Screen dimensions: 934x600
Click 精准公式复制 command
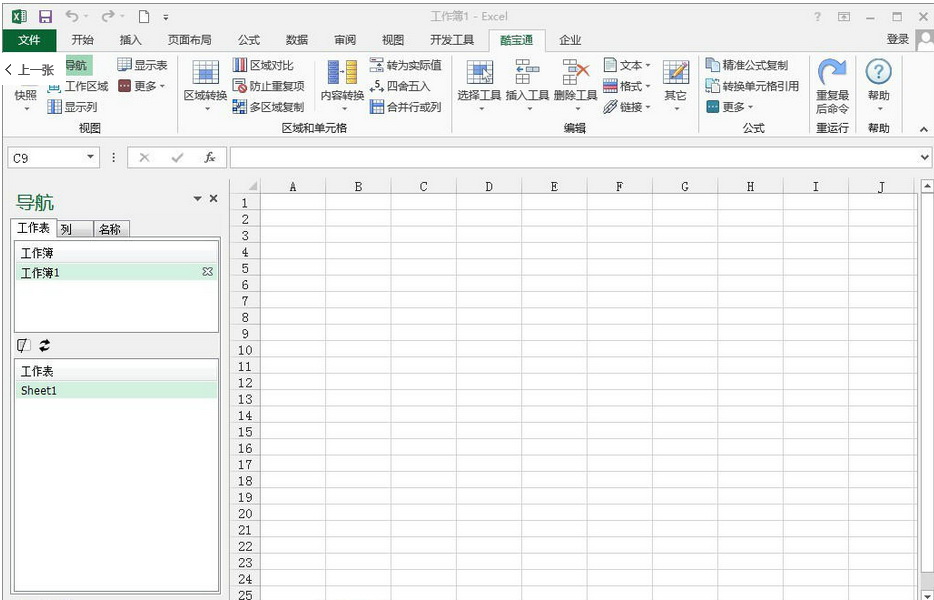[x=747, y=65]
